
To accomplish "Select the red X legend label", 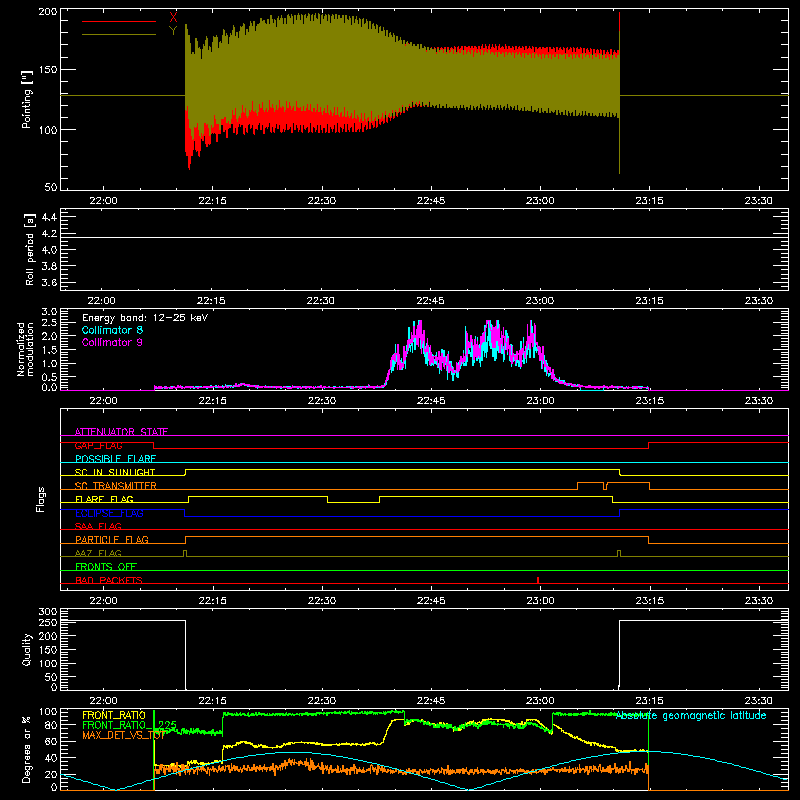I will (x=173, y=17).
